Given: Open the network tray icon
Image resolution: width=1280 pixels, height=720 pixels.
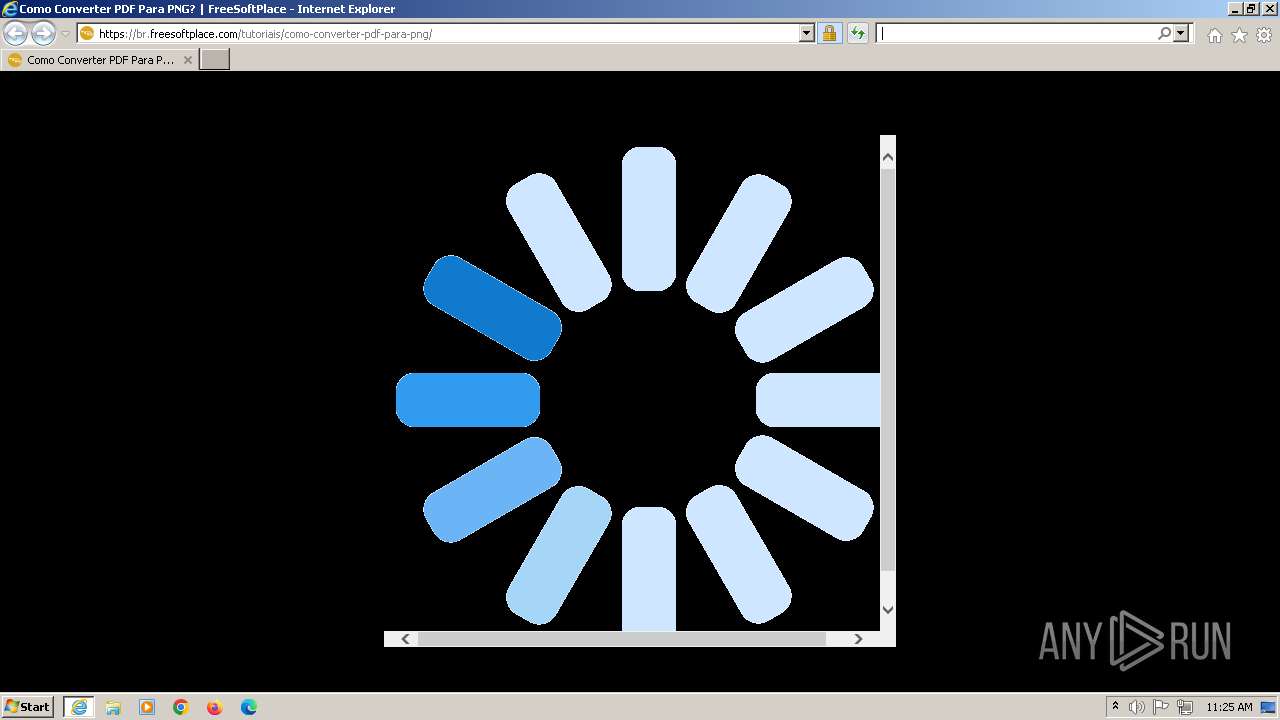Looking at the screenshot, I should pyautogui.click(x=1185, y=707).
